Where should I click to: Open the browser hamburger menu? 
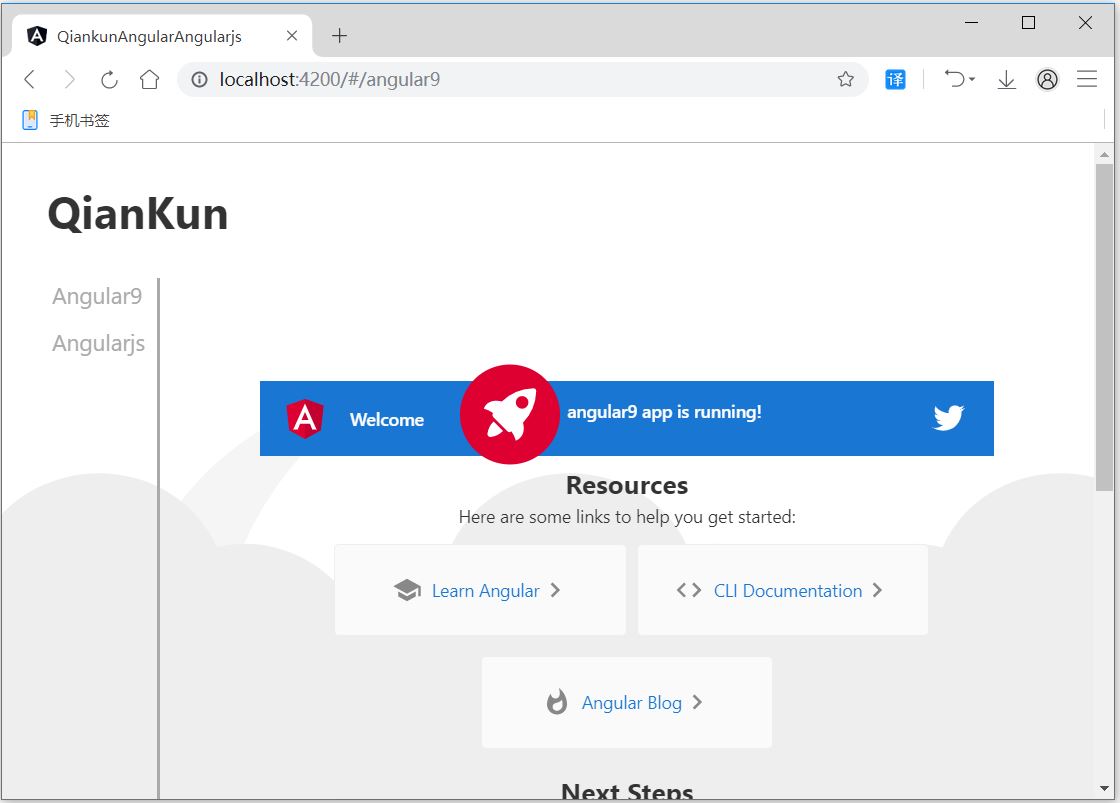1087,79
